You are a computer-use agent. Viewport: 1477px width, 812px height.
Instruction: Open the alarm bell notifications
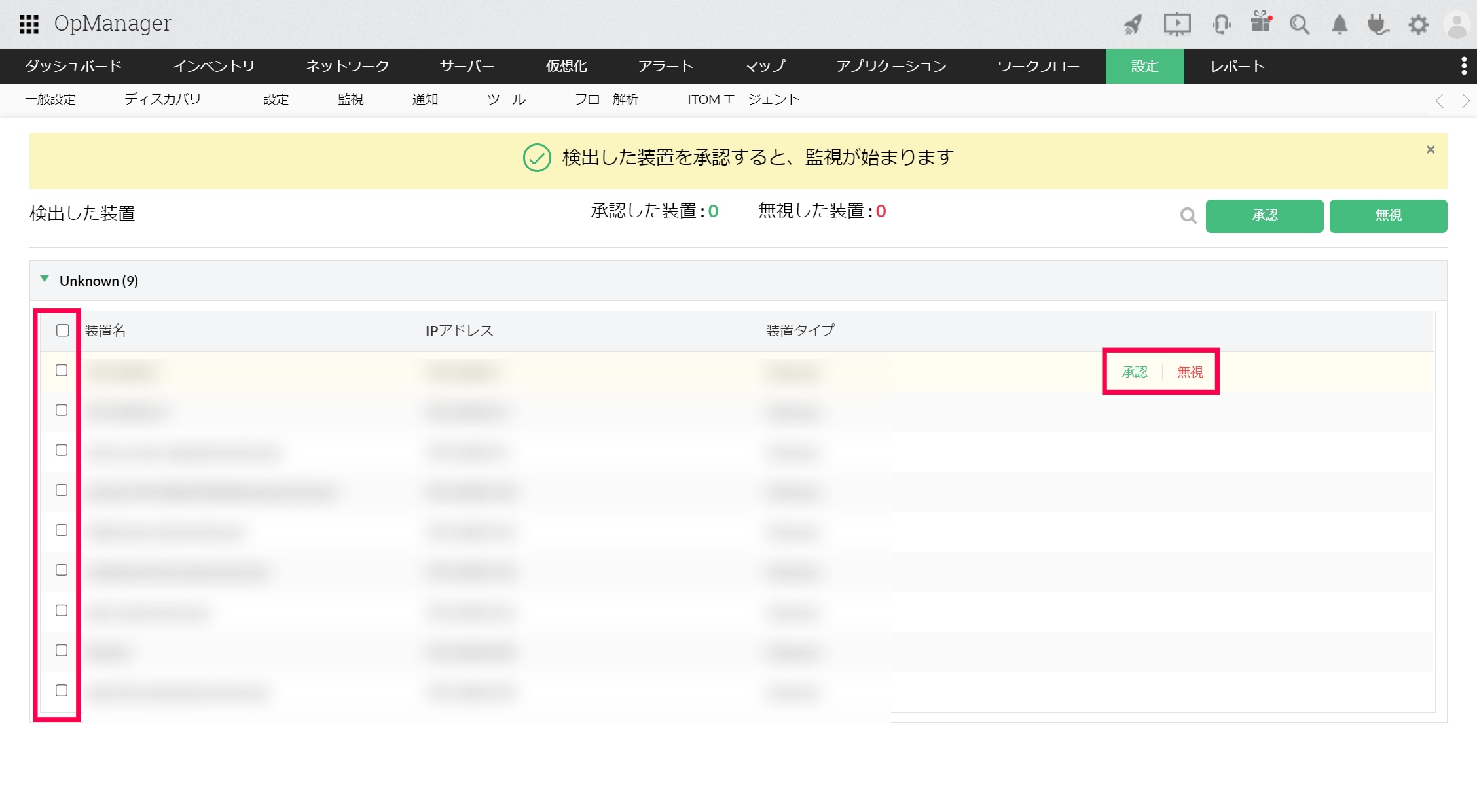coord(1340,25)
